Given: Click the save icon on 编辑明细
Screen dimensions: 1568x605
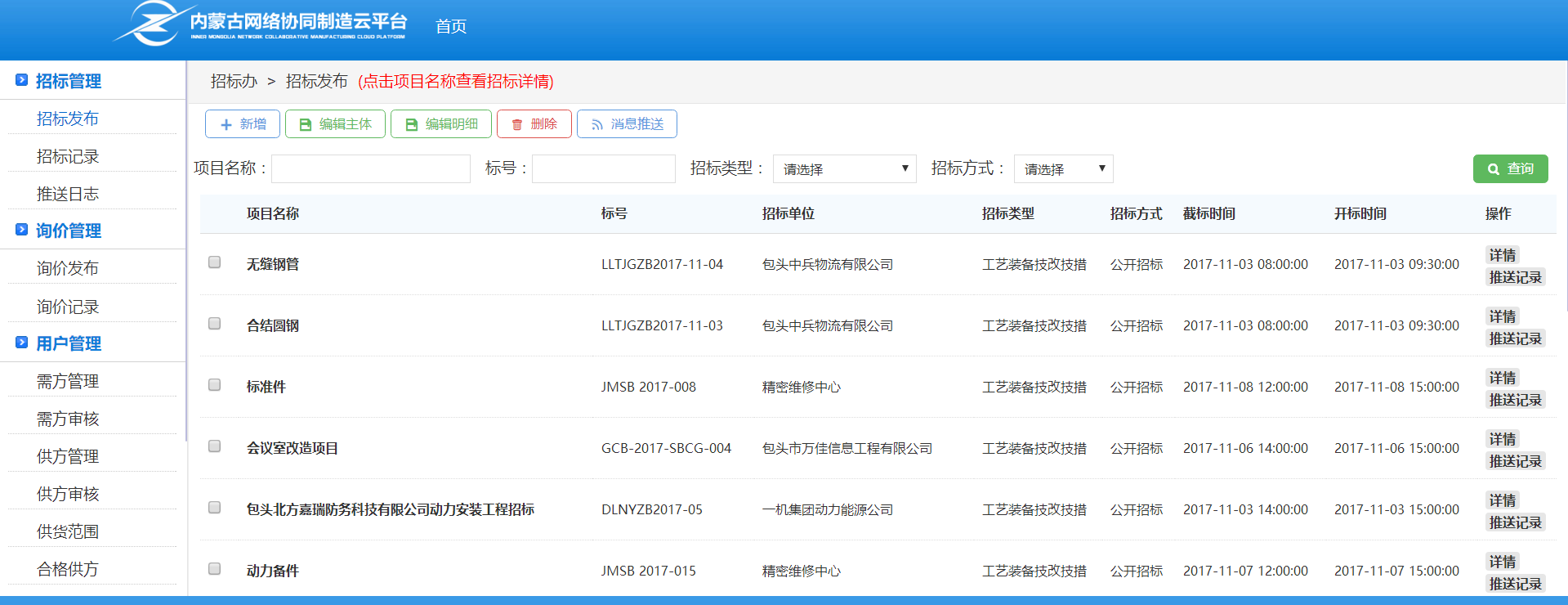Looking at the screenshot, I should [412, 124].
